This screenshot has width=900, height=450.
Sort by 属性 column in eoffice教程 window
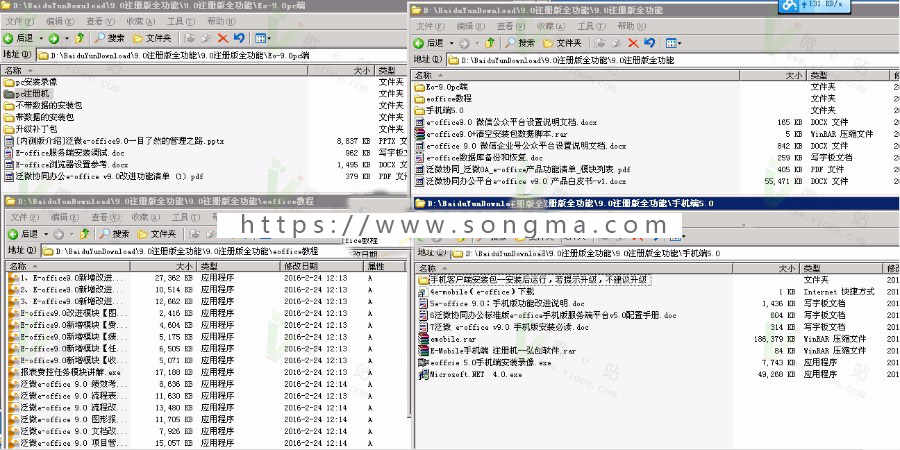pos(383,266)
